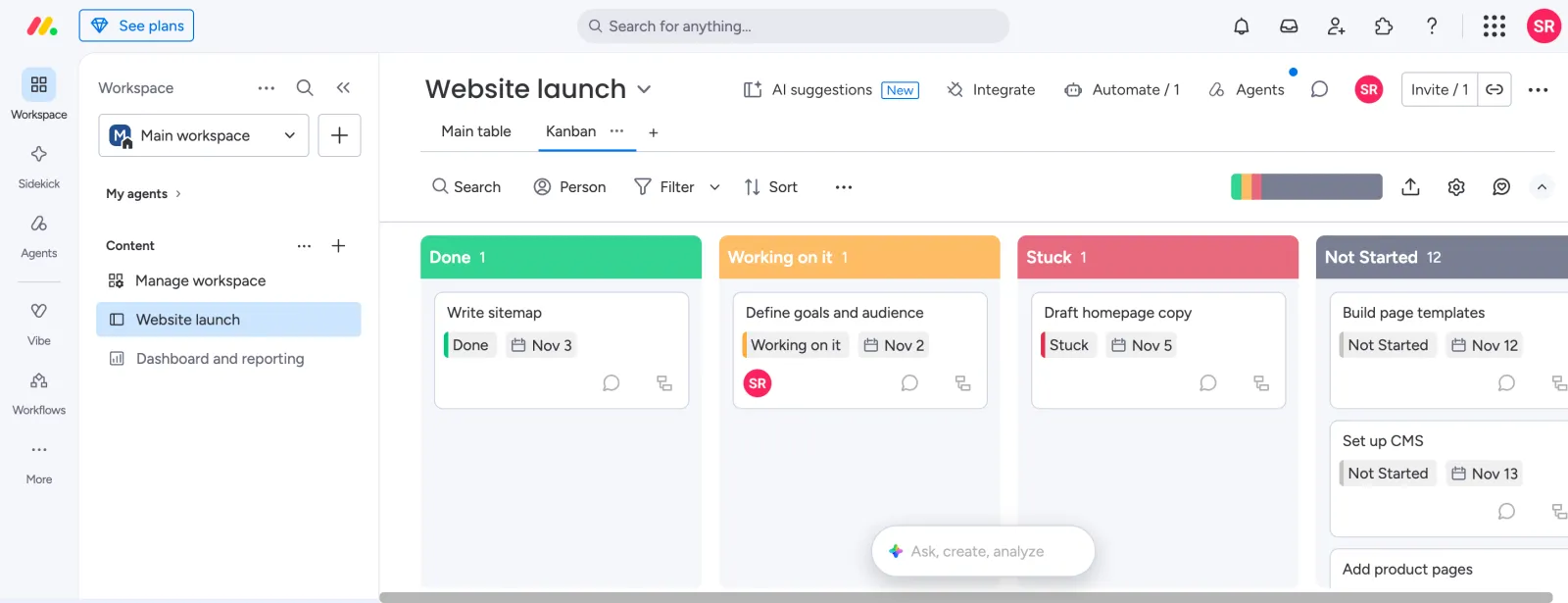Open the Main workspace dropdown

204,135
